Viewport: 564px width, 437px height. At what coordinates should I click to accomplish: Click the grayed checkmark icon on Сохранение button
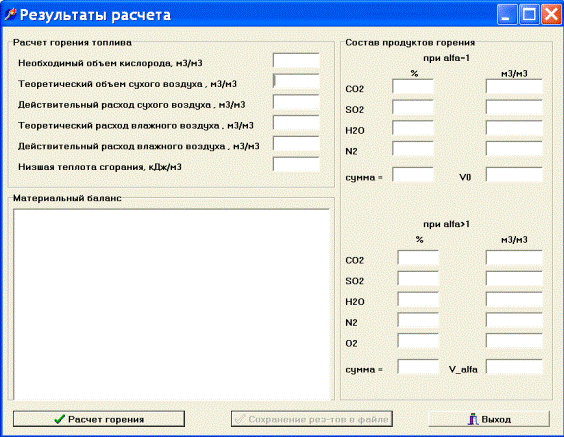click(240, 419)
